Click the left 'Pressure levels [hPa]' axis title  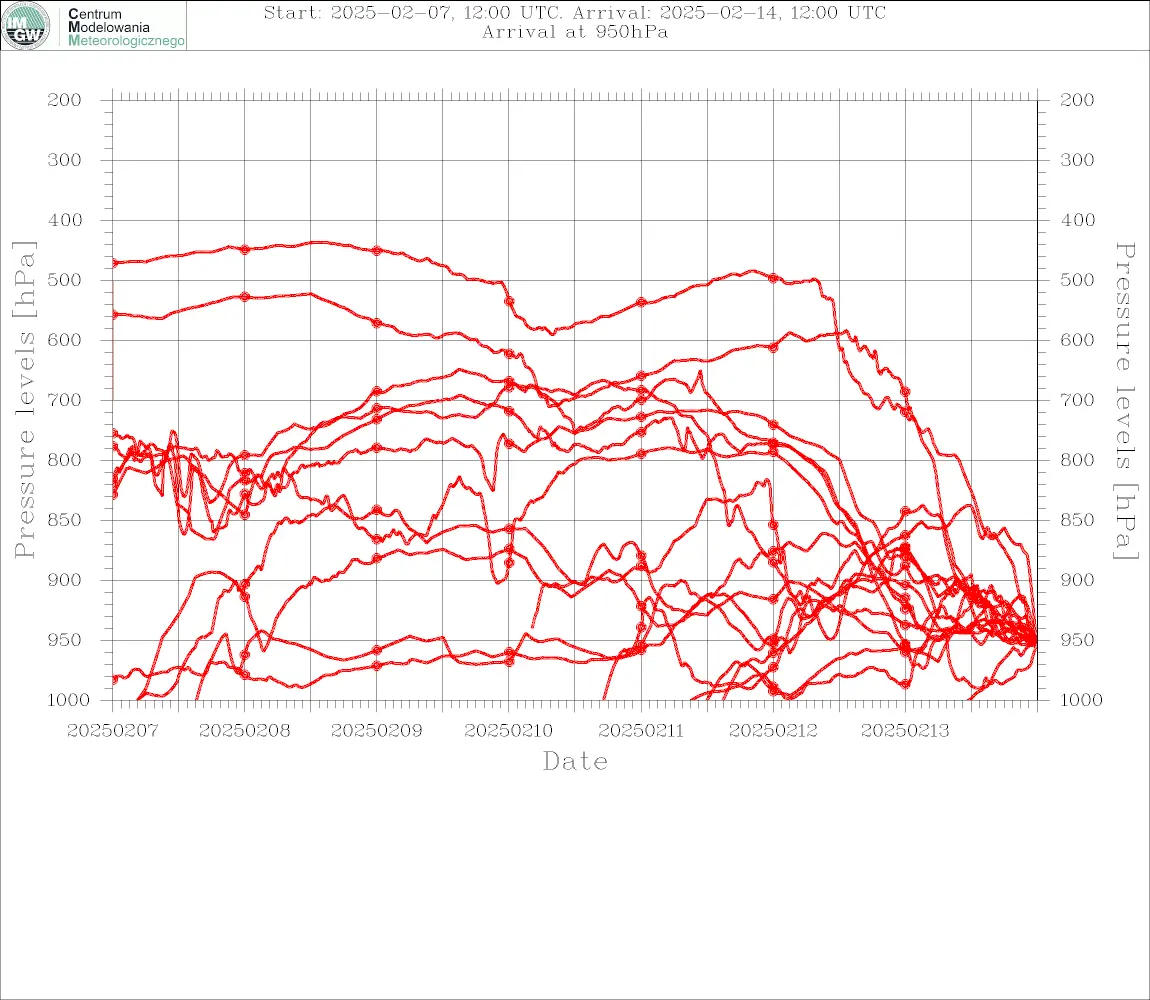pyautogui.click(x=24, y=400)
